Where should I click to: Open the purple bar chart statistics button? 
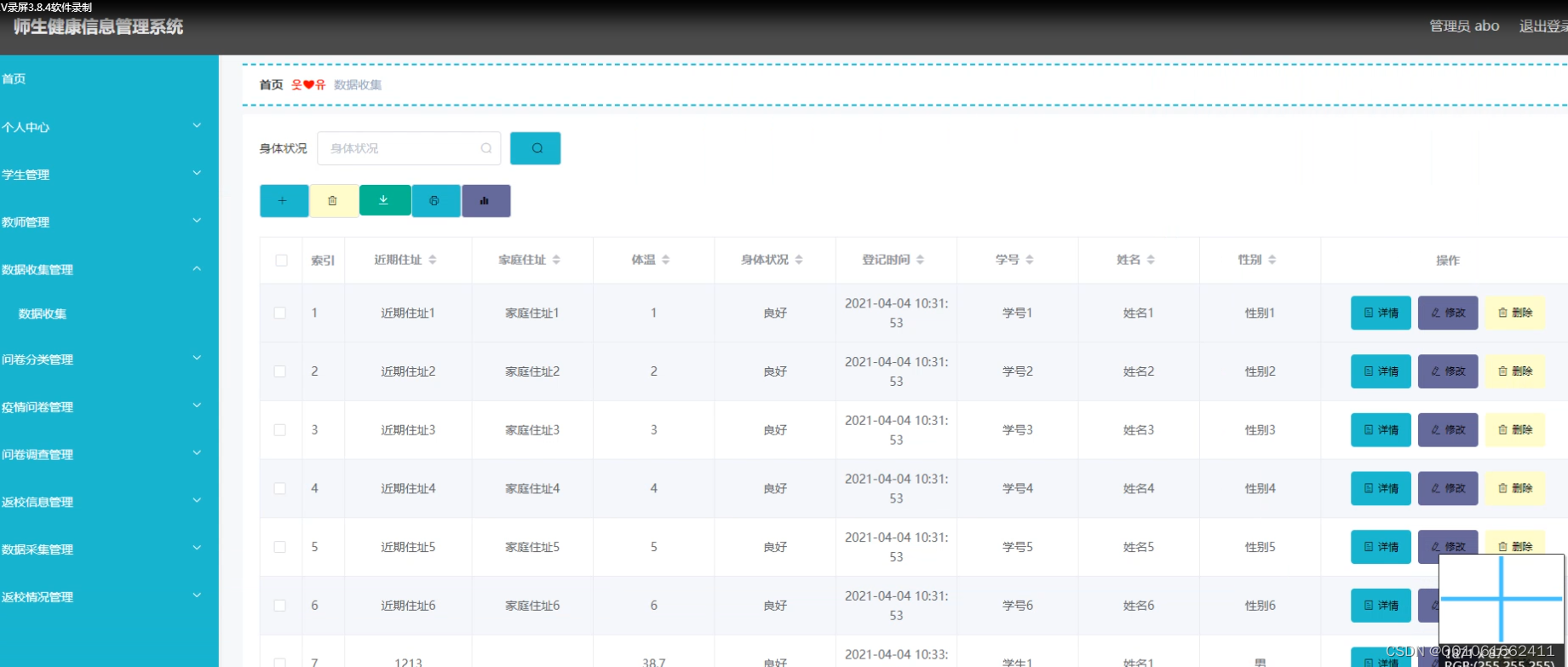(x=485, y=201)
